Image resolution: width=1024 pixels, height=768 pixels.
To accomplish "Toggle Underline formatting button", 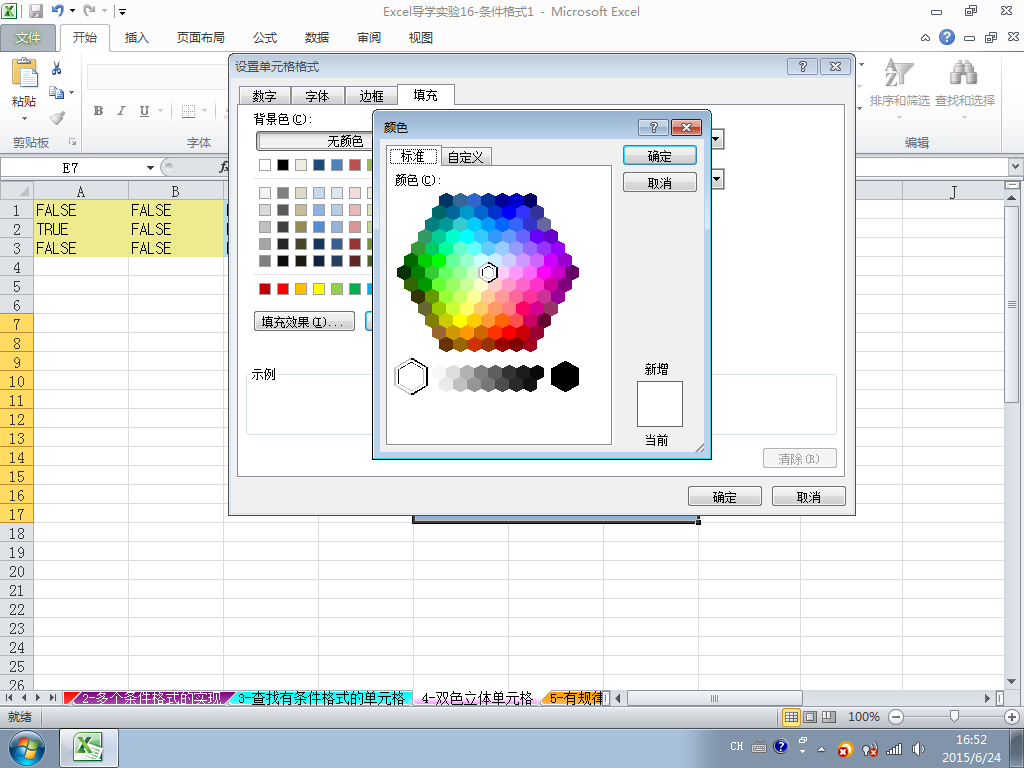I will pyautogui.click(x=144, y=111).
